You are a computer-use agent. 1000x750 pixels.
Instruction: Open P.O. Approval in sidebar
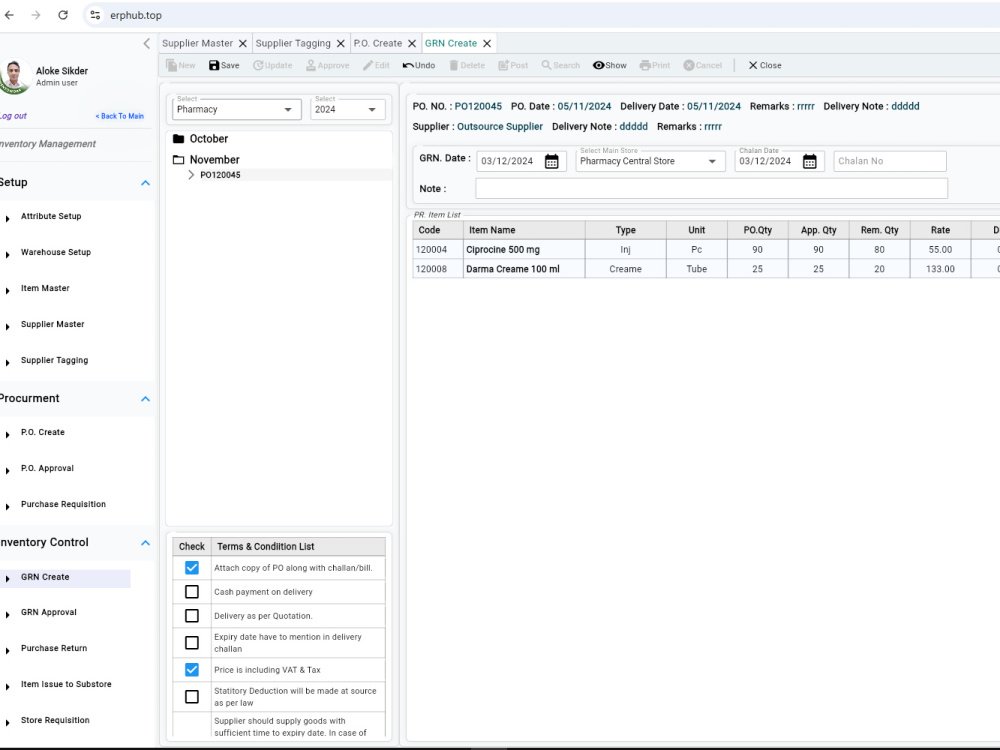[x=47, y=468]
